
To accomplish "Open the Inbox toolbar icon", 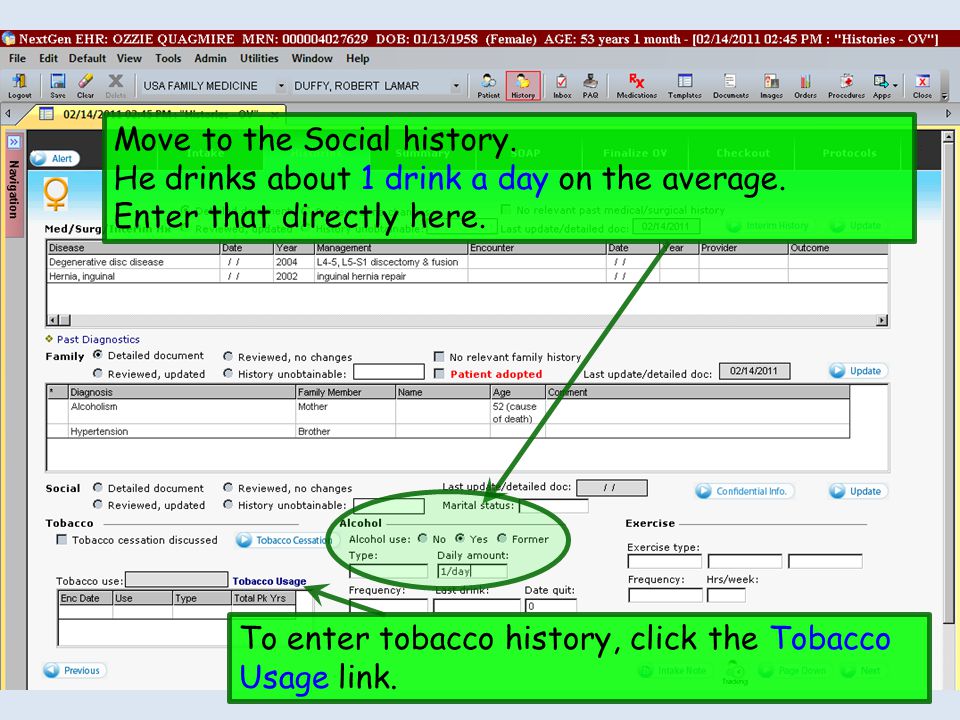I will tap(561, 85).
